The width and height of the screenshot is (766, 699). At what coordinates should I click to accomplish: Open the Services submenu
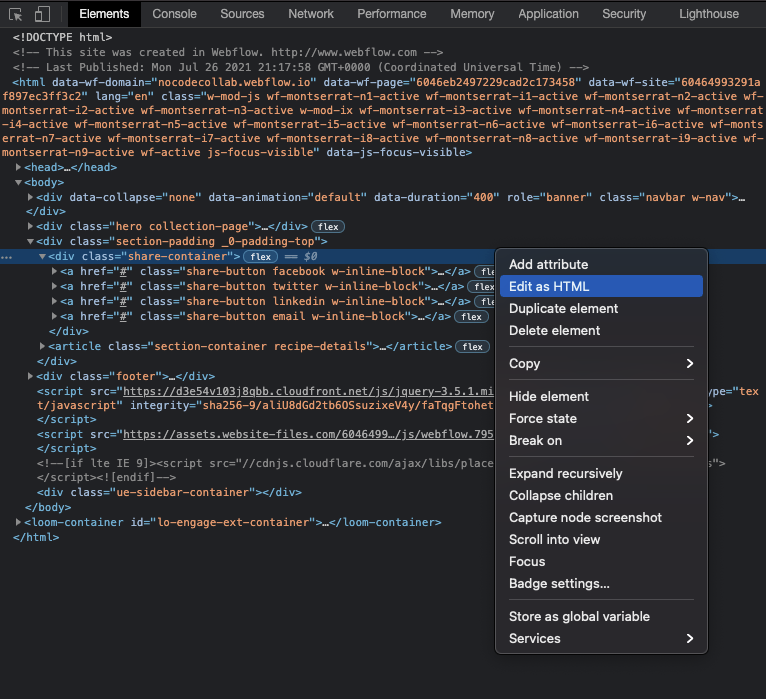coord(601,638)
